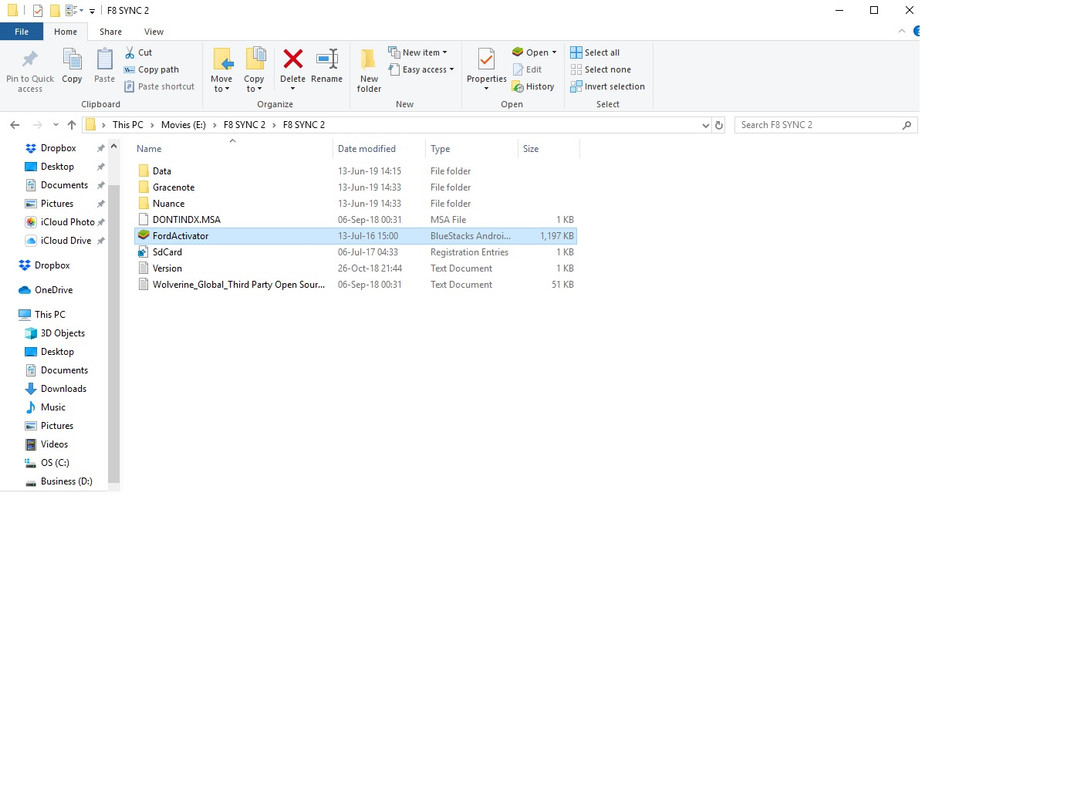Click the search magnifier icon

(906, 125)
